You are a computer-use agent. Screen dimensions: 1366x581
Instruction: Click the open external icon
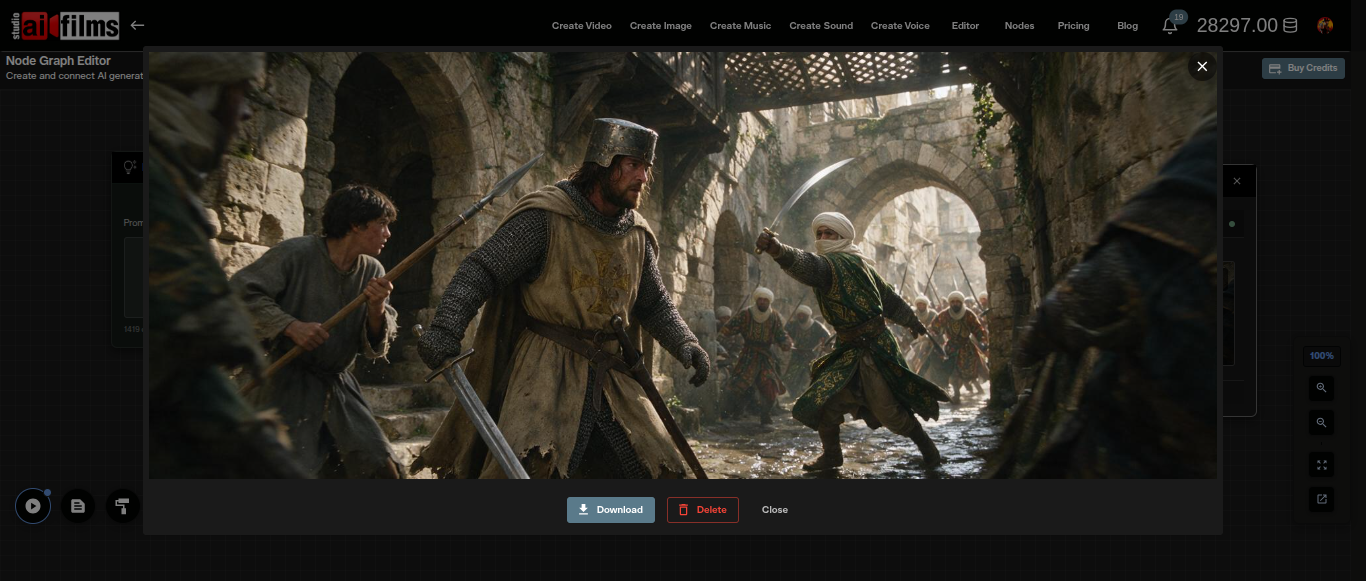pyautogui.click(x=1321, y=499)
